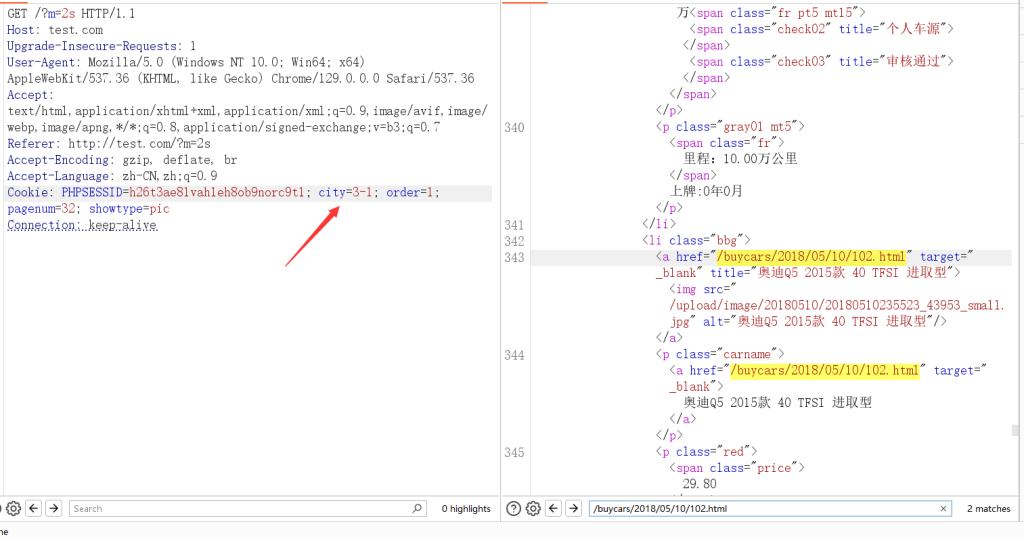The image size is (1024, 539).
Task: Click the request pane previous match arrow
Action: click(x=33, y=509)
